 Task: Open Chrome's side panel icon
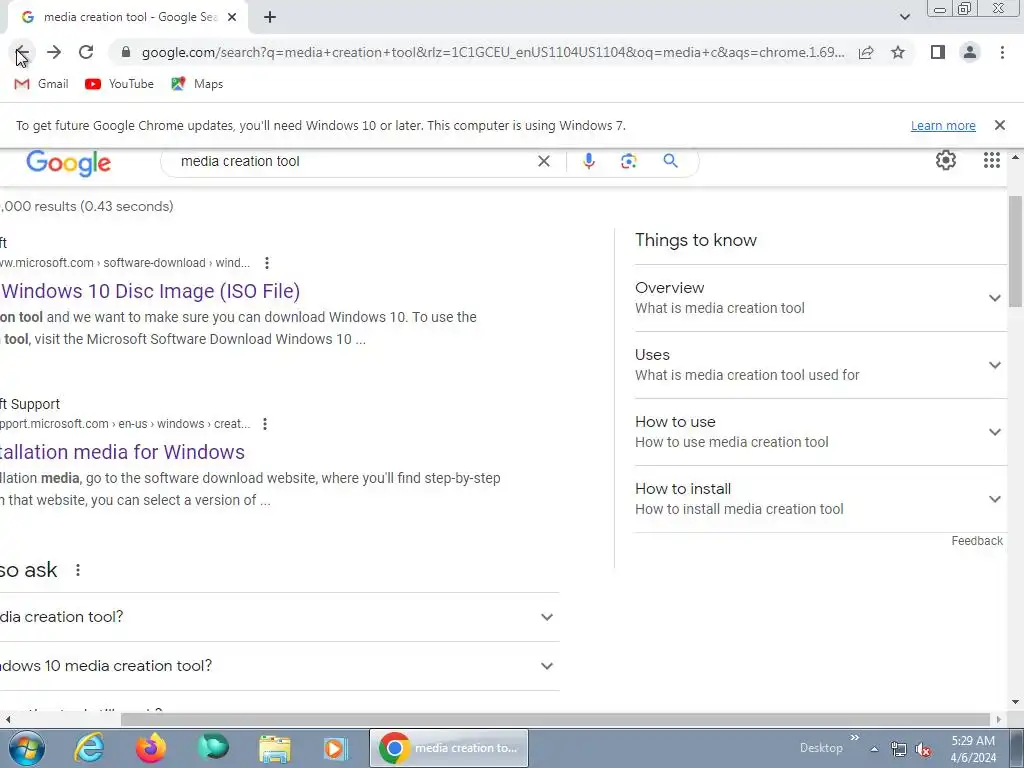pos(938,52)
